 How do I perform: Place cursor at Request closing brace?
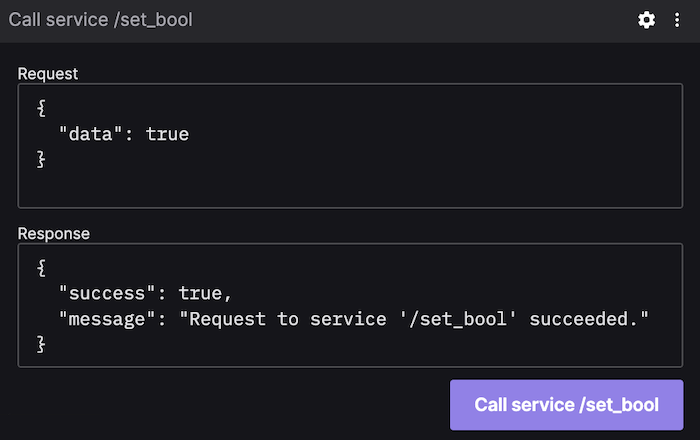(x=41, y=158)
